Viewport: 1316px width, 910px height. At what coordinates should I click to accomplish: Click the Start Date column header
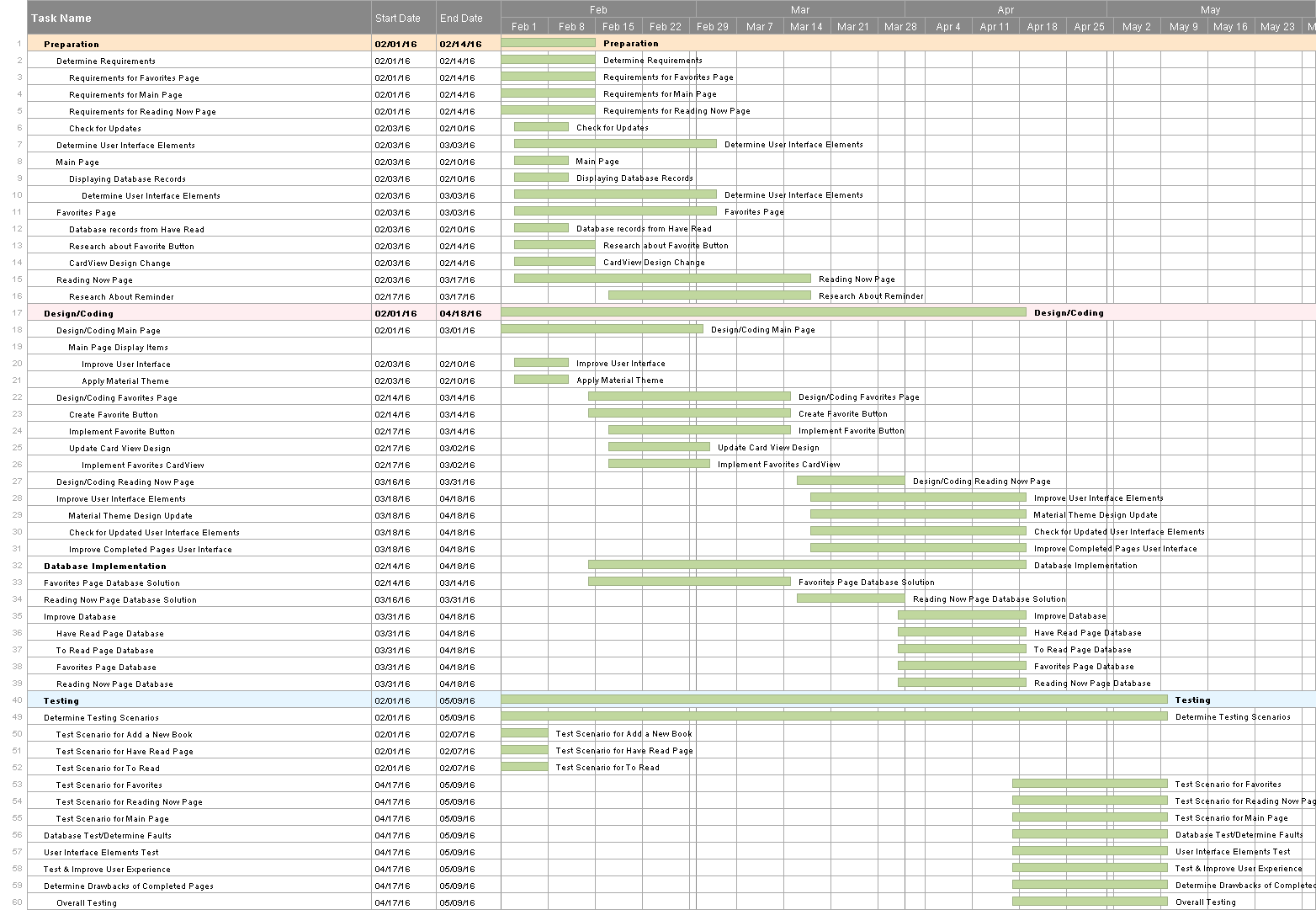(397, 18)
